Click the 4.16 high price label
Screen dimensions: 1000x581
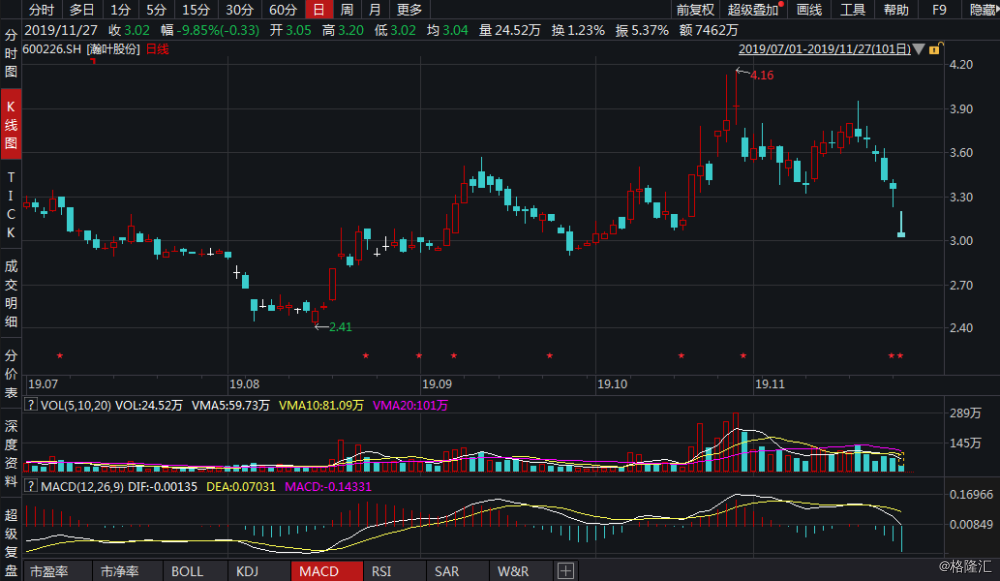761,75
